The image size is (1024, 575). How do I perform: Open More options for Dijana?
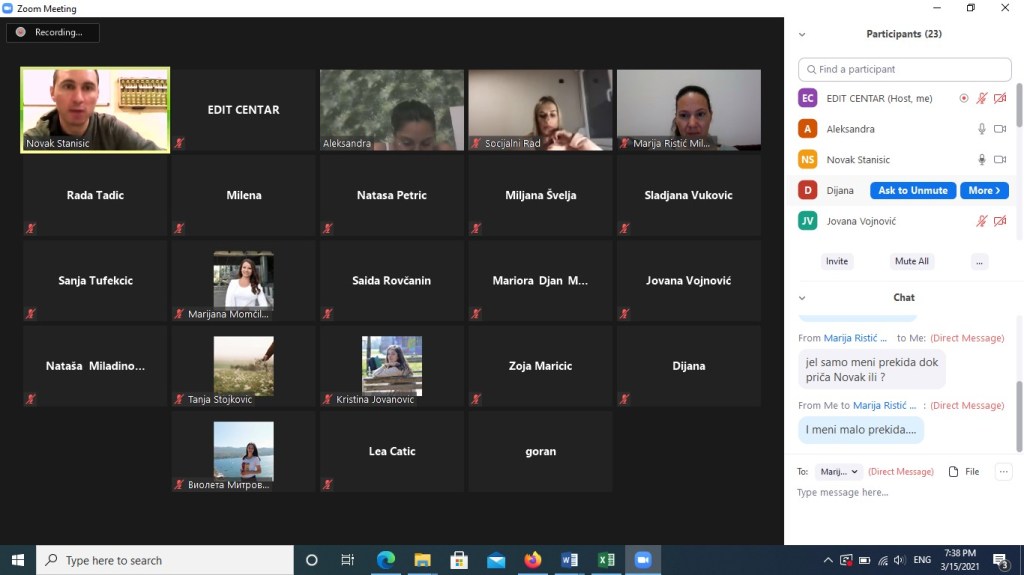(984, 190)
